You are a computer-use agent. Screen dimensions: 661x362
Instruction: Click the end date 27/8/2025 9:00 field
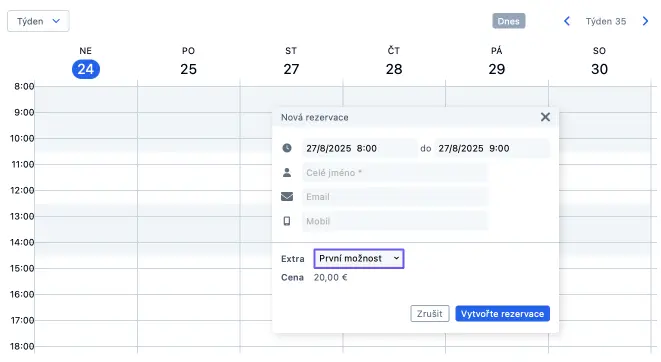click(492, 148)
